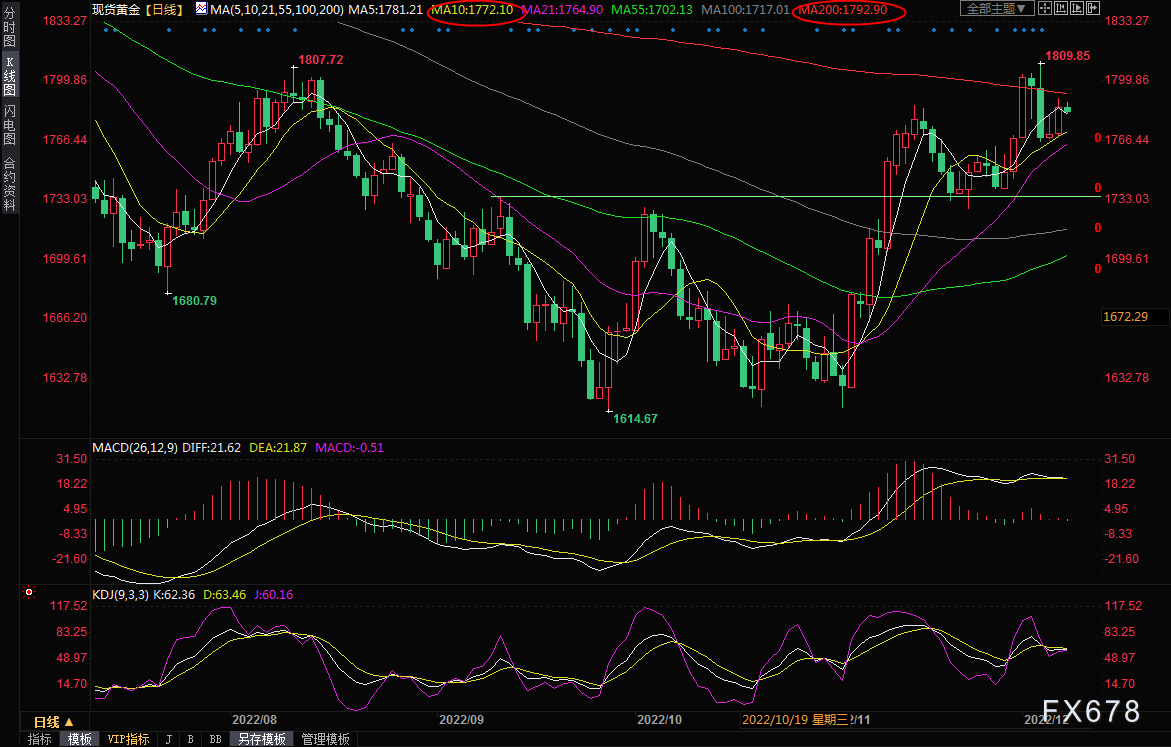Click the 【日线】 period label in title
The image size is (1171, 747).
point(164,10)
